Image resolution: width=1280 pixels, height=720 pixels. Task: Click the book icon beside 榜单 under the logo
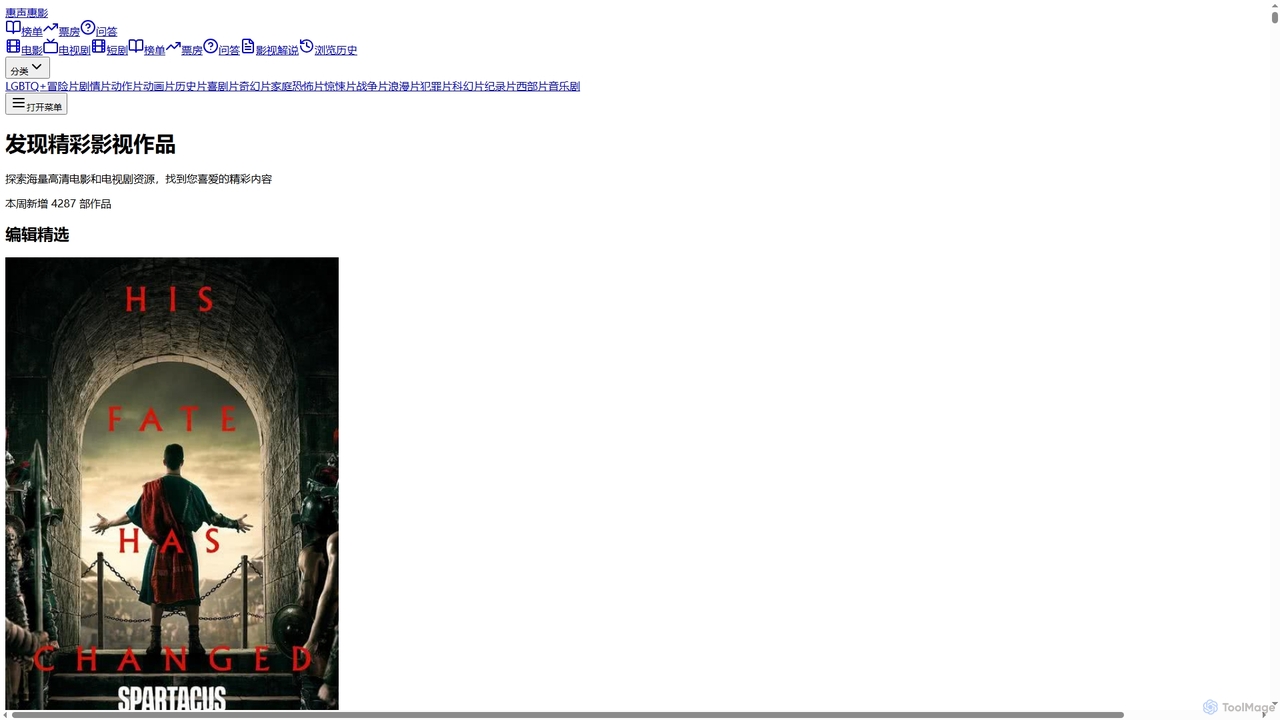[13, 28]
